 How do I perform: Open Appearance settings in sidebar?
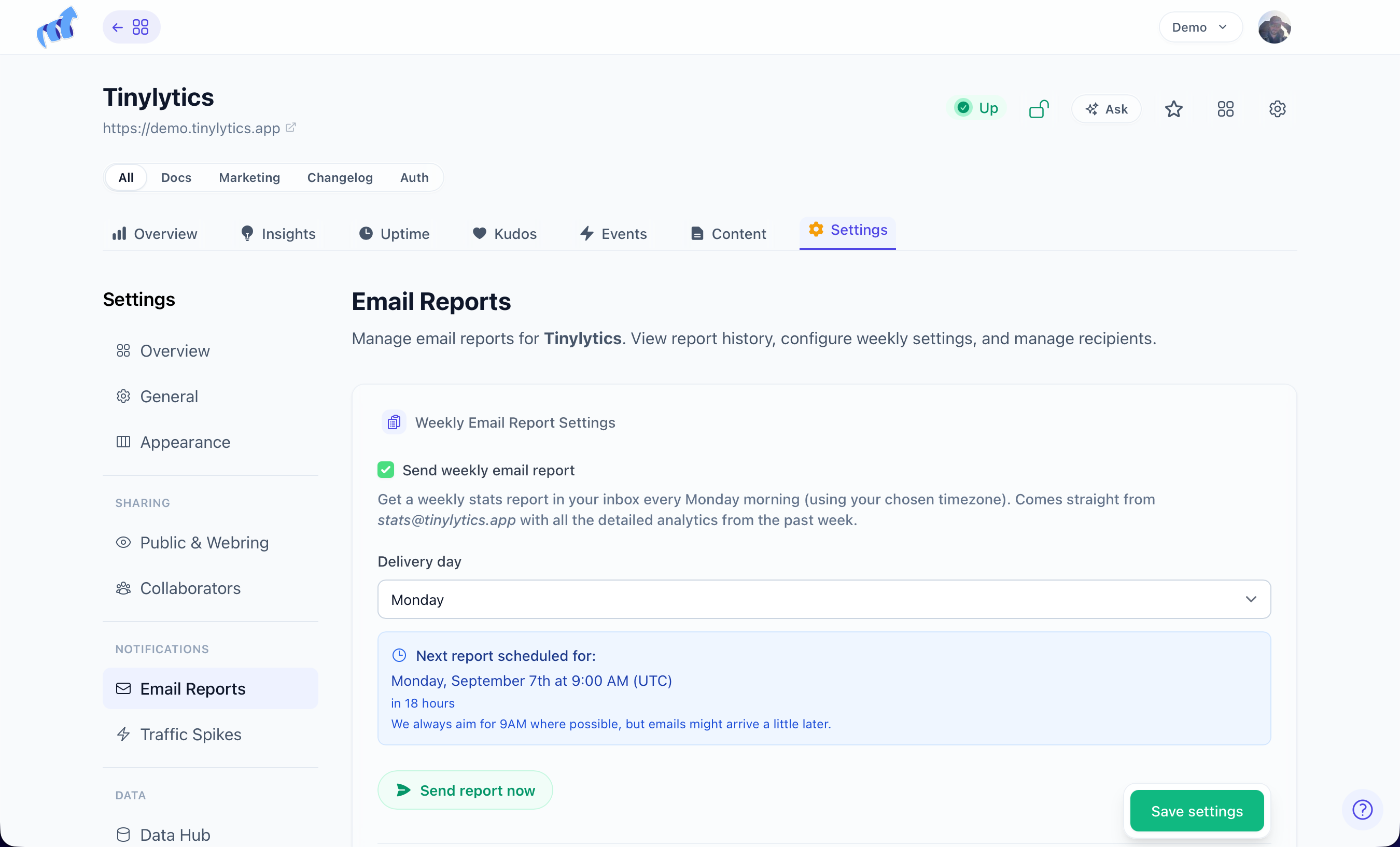click(210, 442)
